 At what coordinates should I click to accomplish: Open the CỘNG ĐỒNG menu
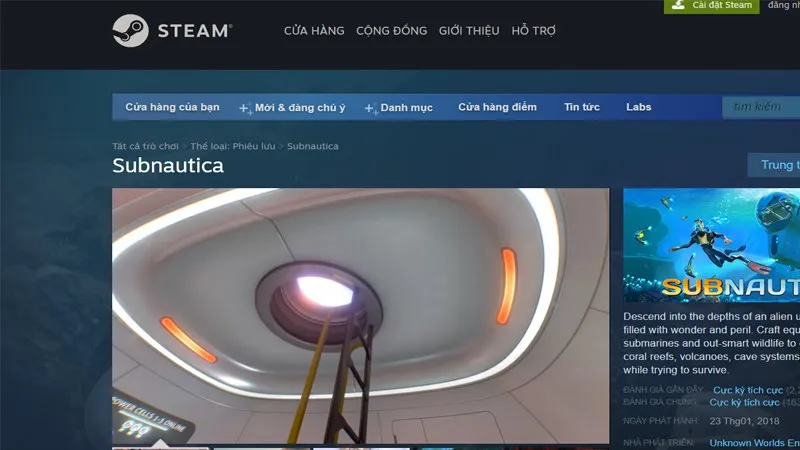point(391,31)
